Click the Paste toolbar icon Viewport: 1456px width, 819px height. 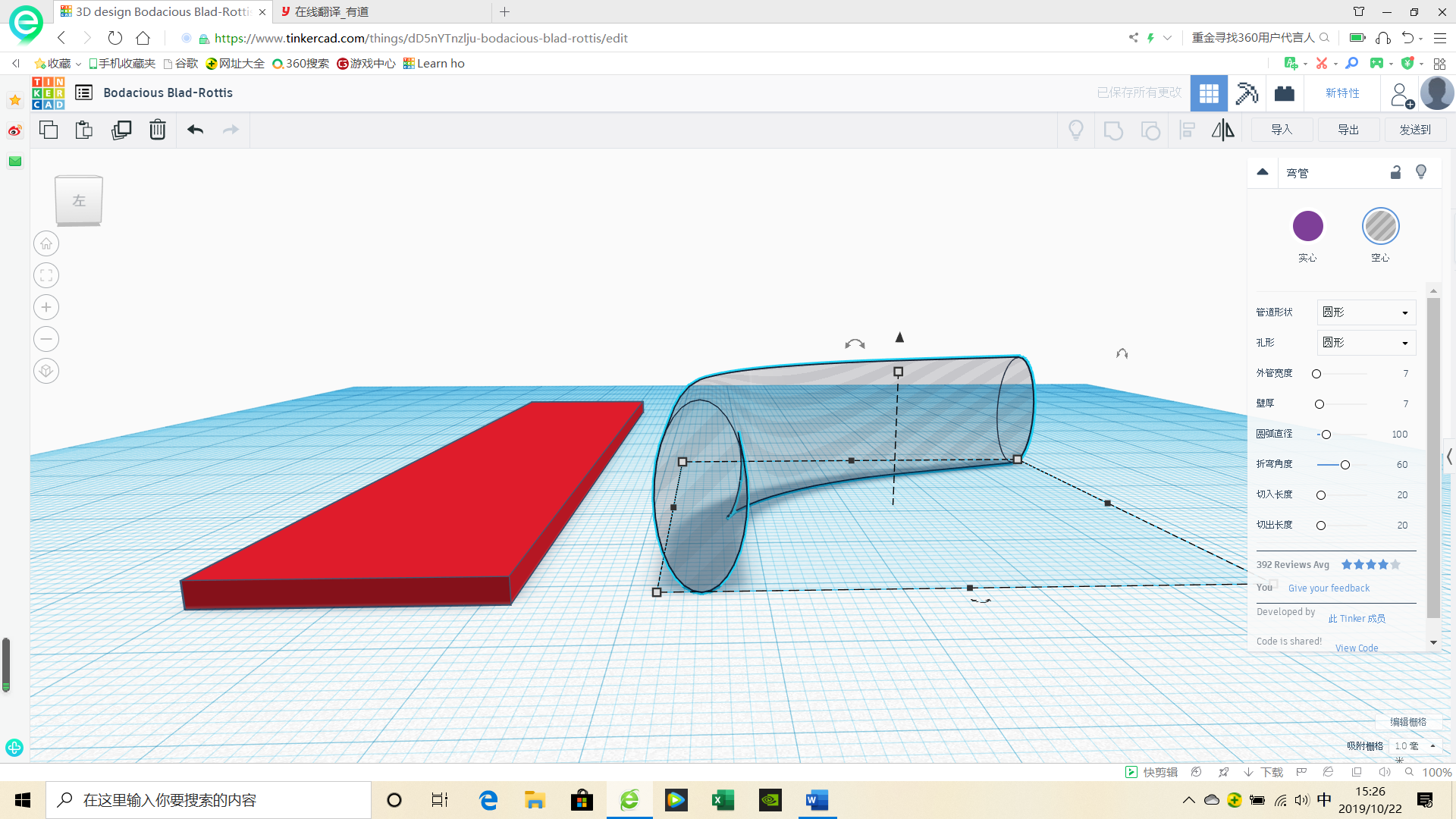click(84, 130)
